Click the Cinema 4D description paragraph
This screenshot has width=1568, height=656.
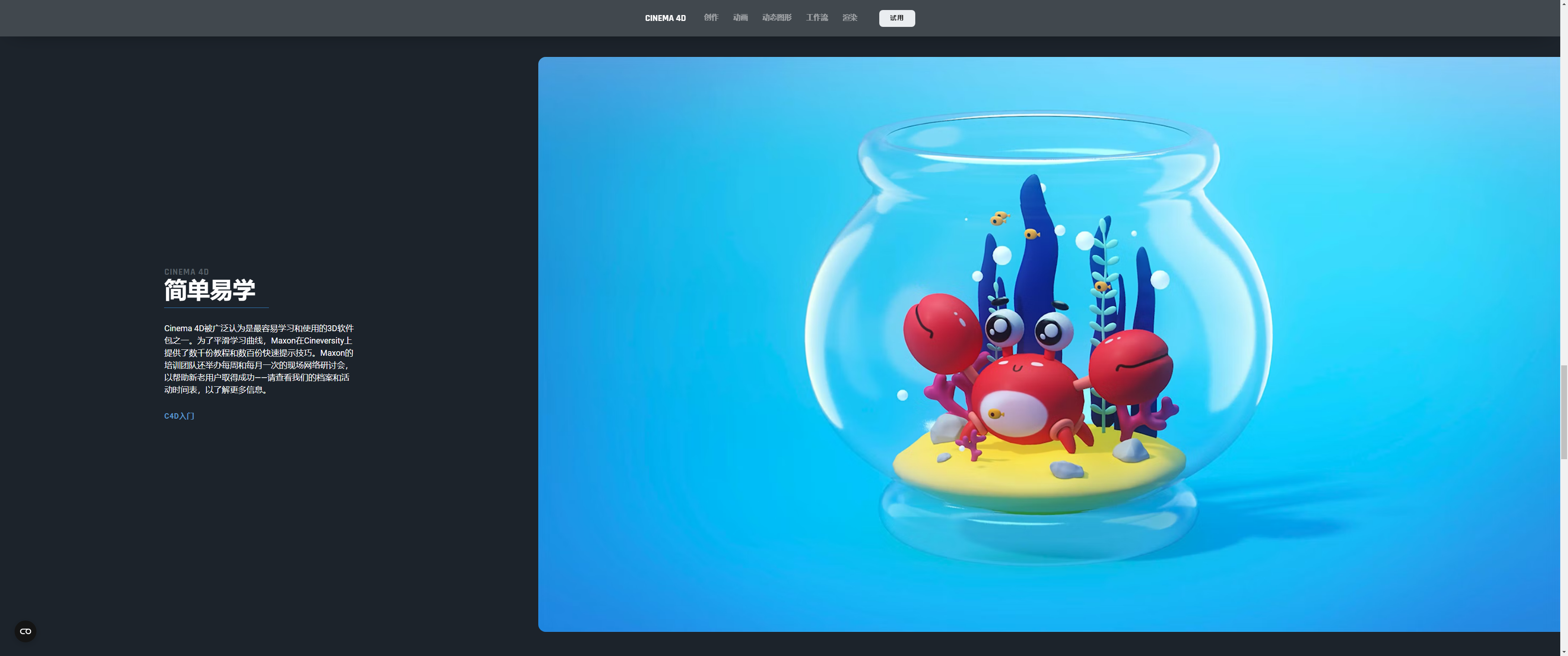coord(259,359)
